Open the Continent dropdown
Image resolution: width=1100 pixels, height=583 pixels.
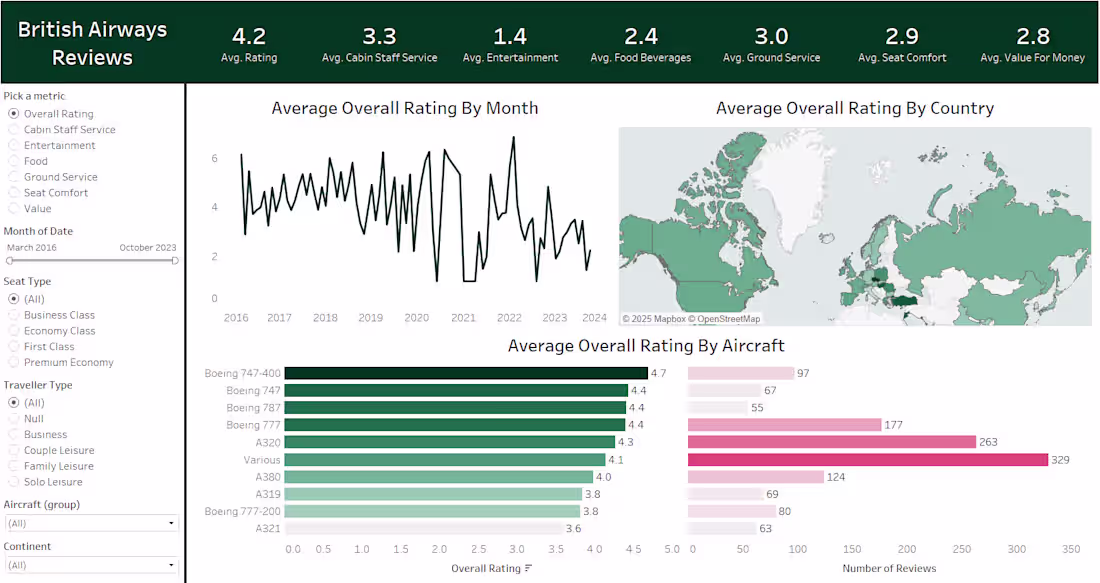point(91,565)
